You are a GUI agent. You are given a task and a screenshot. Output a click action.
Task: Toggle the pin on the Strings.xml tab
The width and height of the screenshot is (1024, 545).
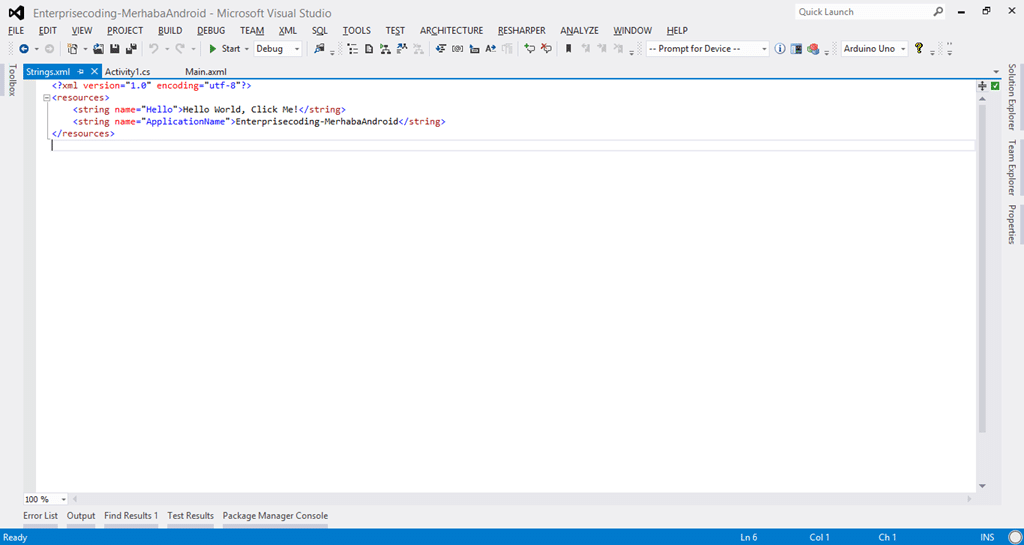(81, 72)
